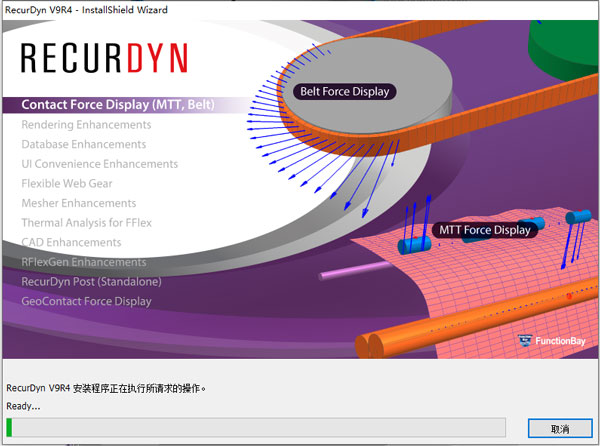This screenshot has width=600, height=446.
Task: Click the InstallShield Wizard window title
Action: [86, 10]
